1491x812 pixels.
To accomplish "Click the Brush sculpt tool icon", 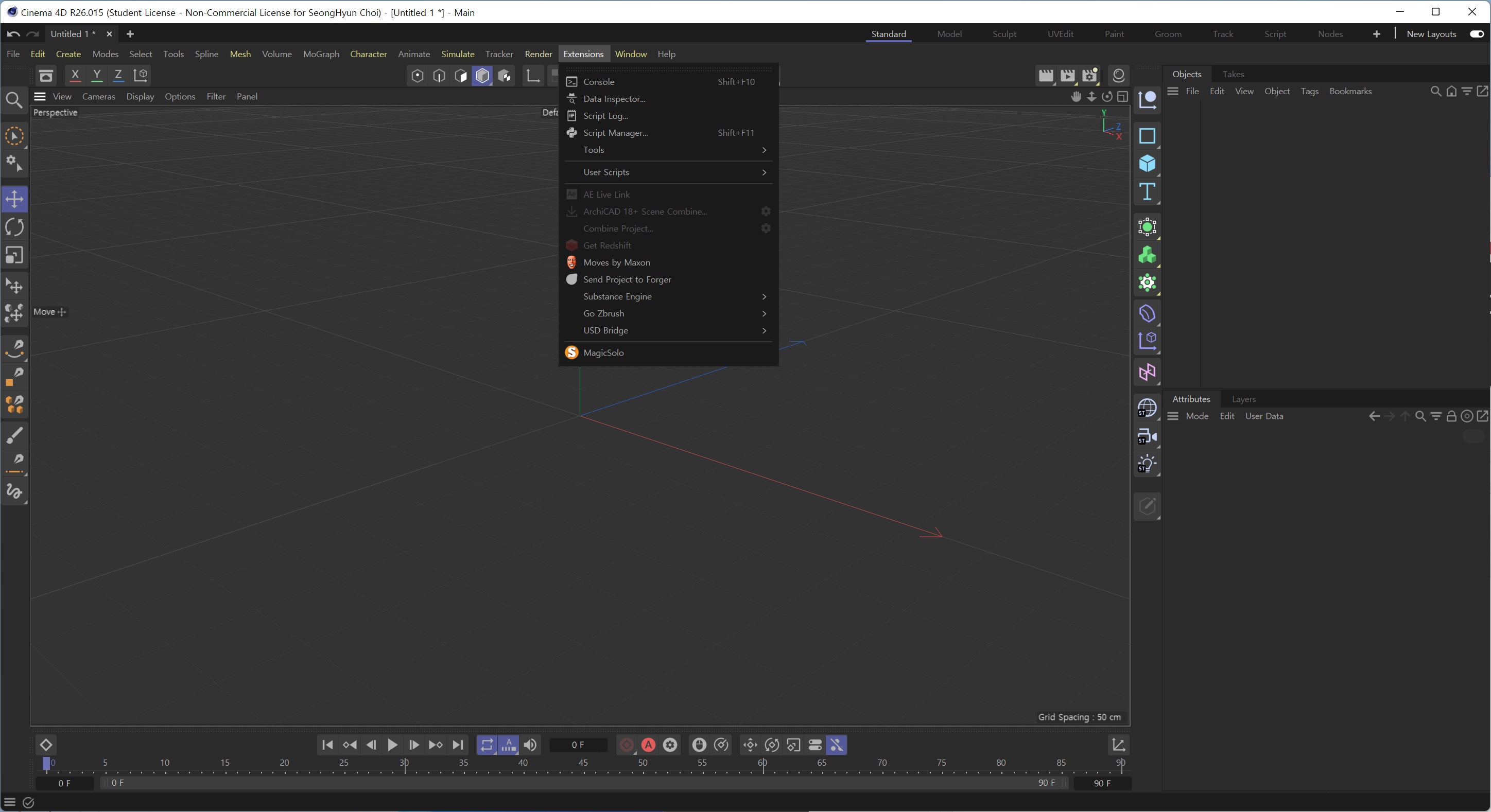I will (x=14, y=435).
